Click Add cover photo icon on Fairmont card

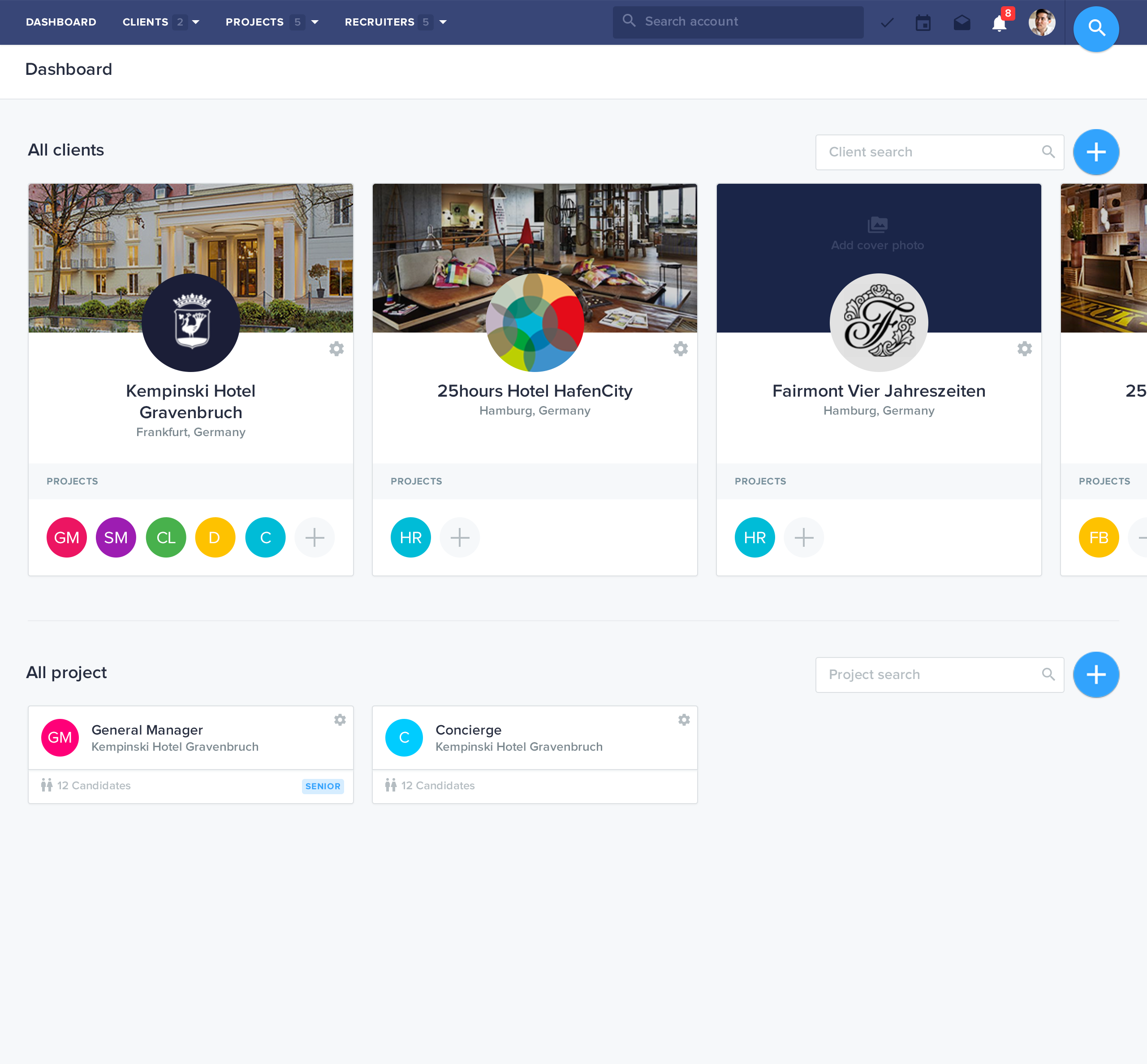(x=878, y=225)
